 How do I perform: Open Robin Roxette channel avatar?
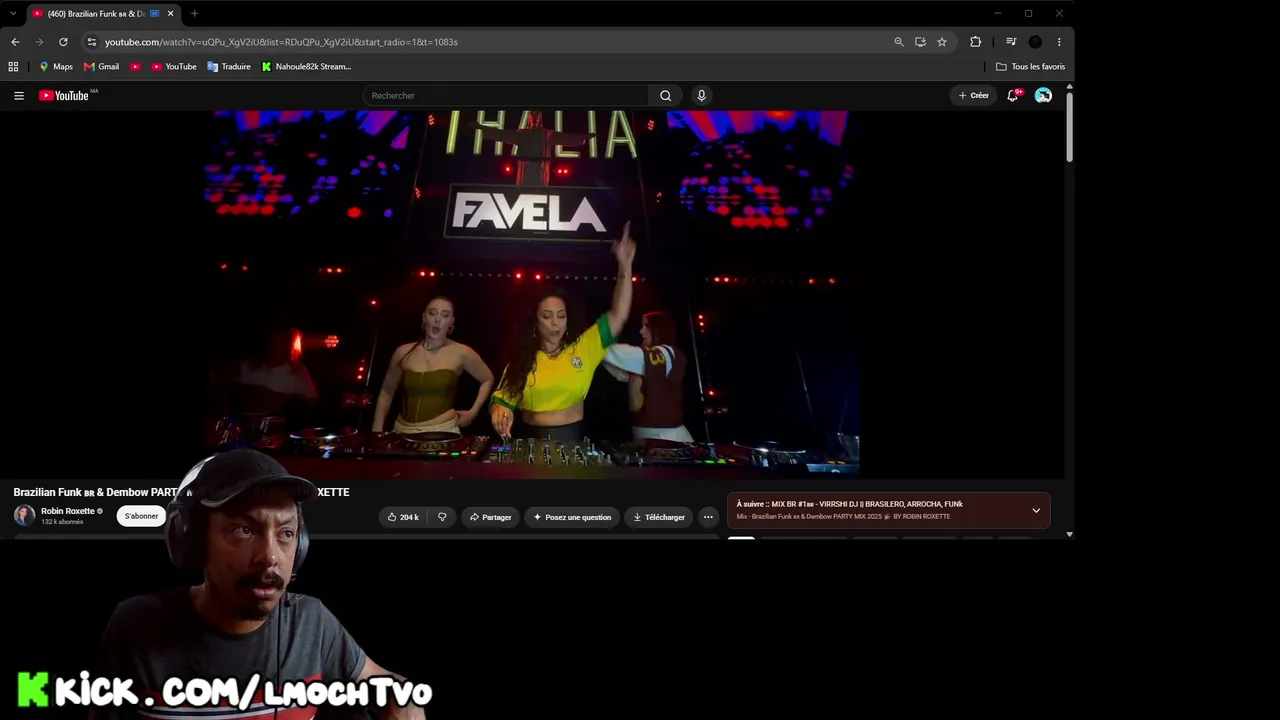coord(24,516)
